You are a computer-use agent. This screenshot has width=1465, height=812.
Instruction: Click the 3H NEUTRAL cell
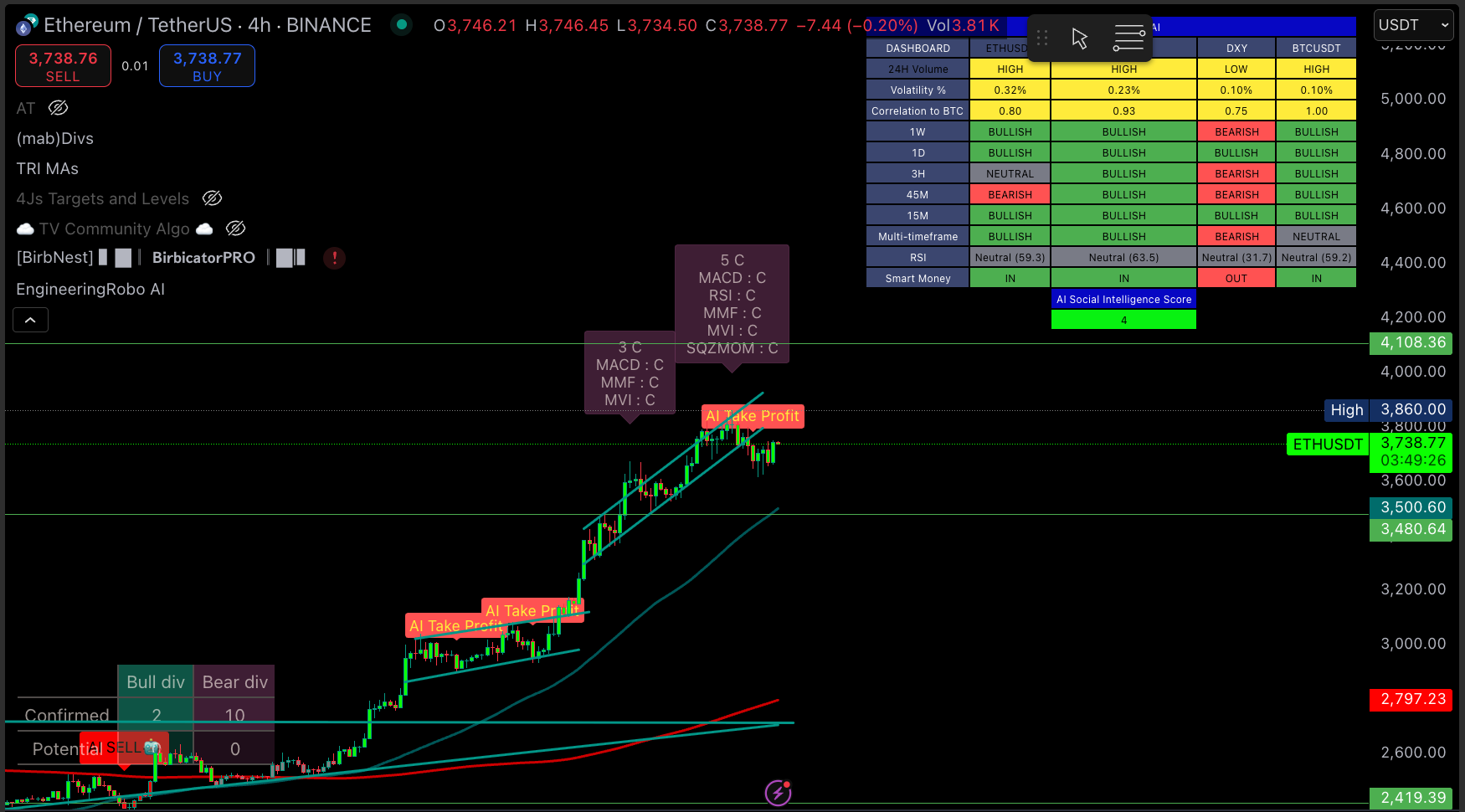(1010, 174)
